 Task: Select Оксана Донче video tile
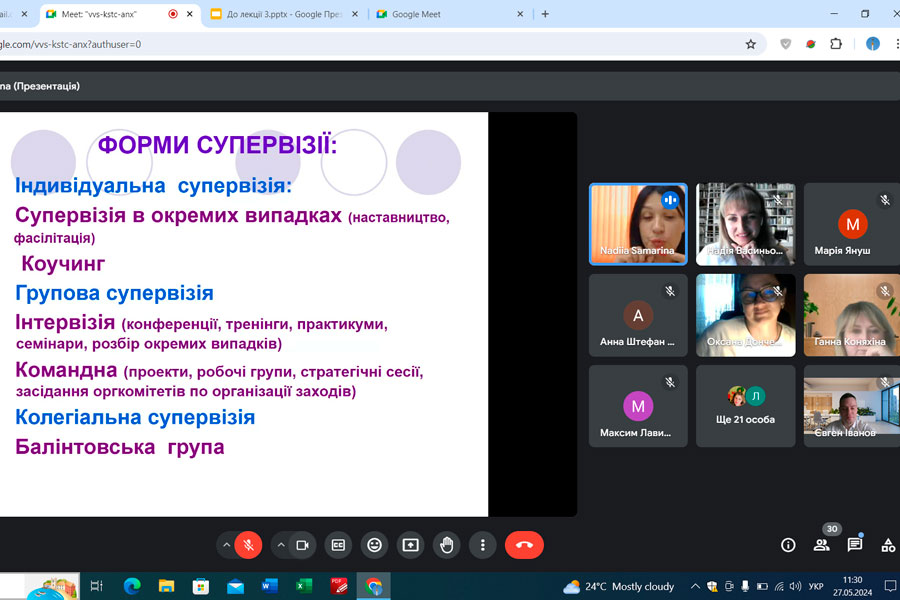pos(746,315)
